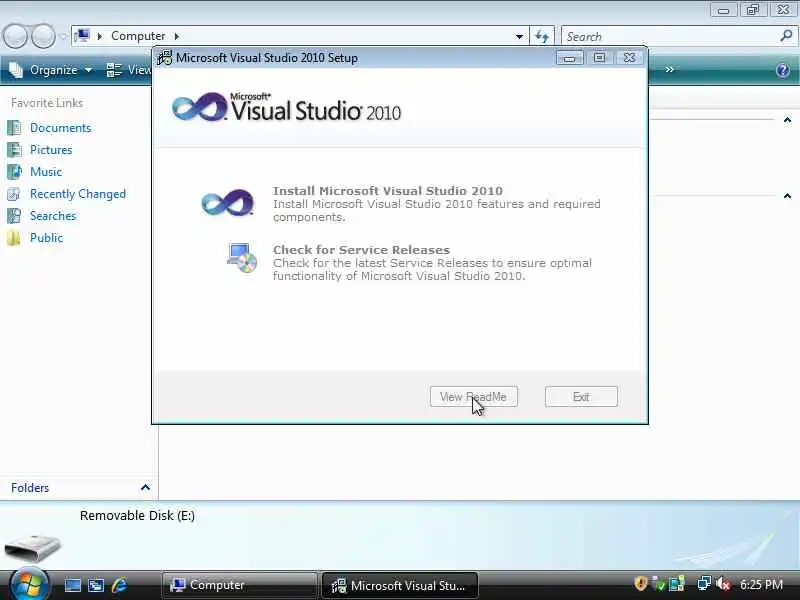
Task: Click the Removable Disk drive icon
Action: [33, 547]
